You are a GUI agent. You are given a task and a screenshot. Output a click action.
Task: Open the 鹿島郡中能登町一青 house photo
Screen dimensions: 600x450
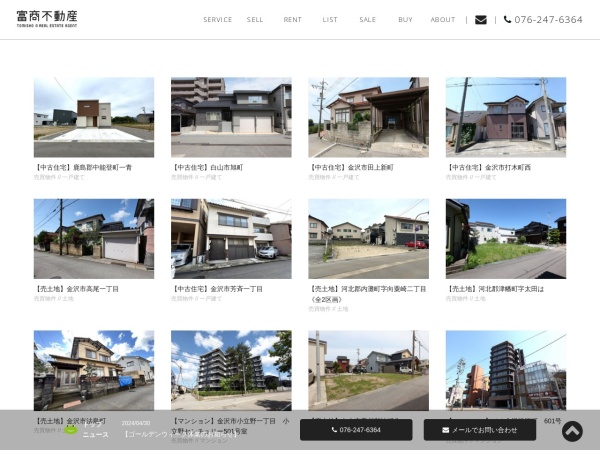tap(94, 117)
